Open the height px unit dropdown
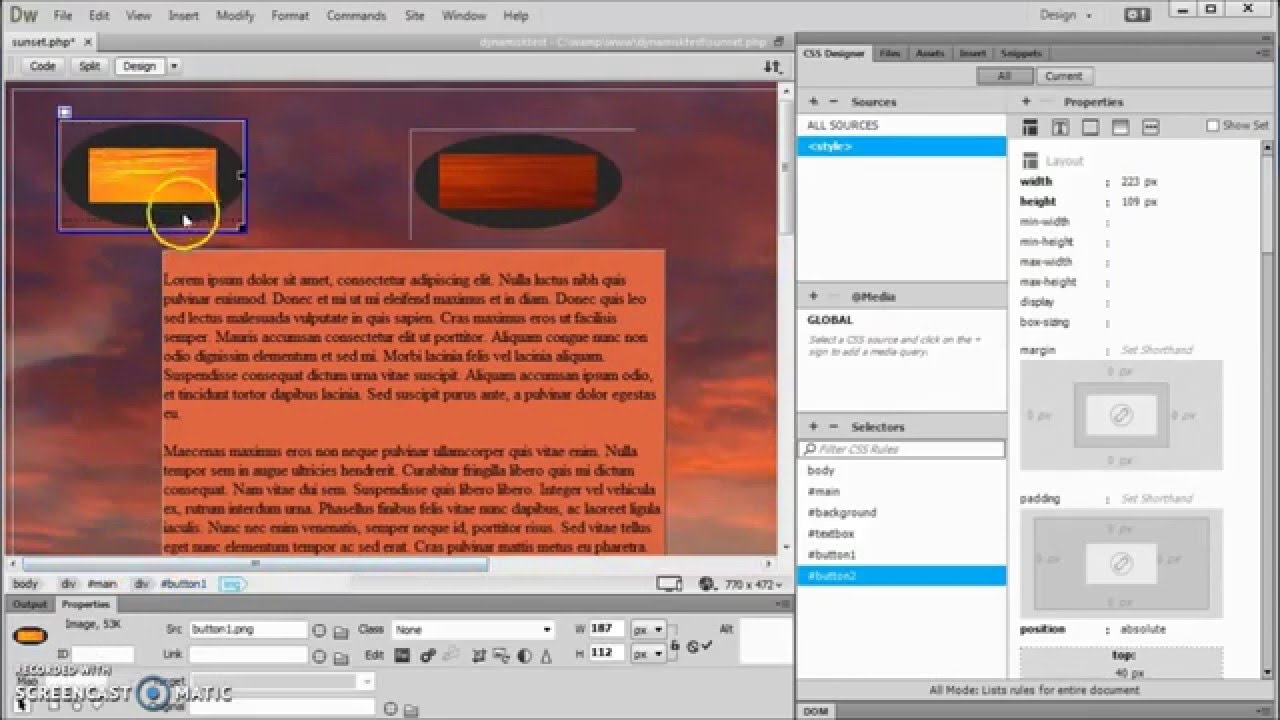Viewport: 1280px width, 720px height. click(648, 654)
